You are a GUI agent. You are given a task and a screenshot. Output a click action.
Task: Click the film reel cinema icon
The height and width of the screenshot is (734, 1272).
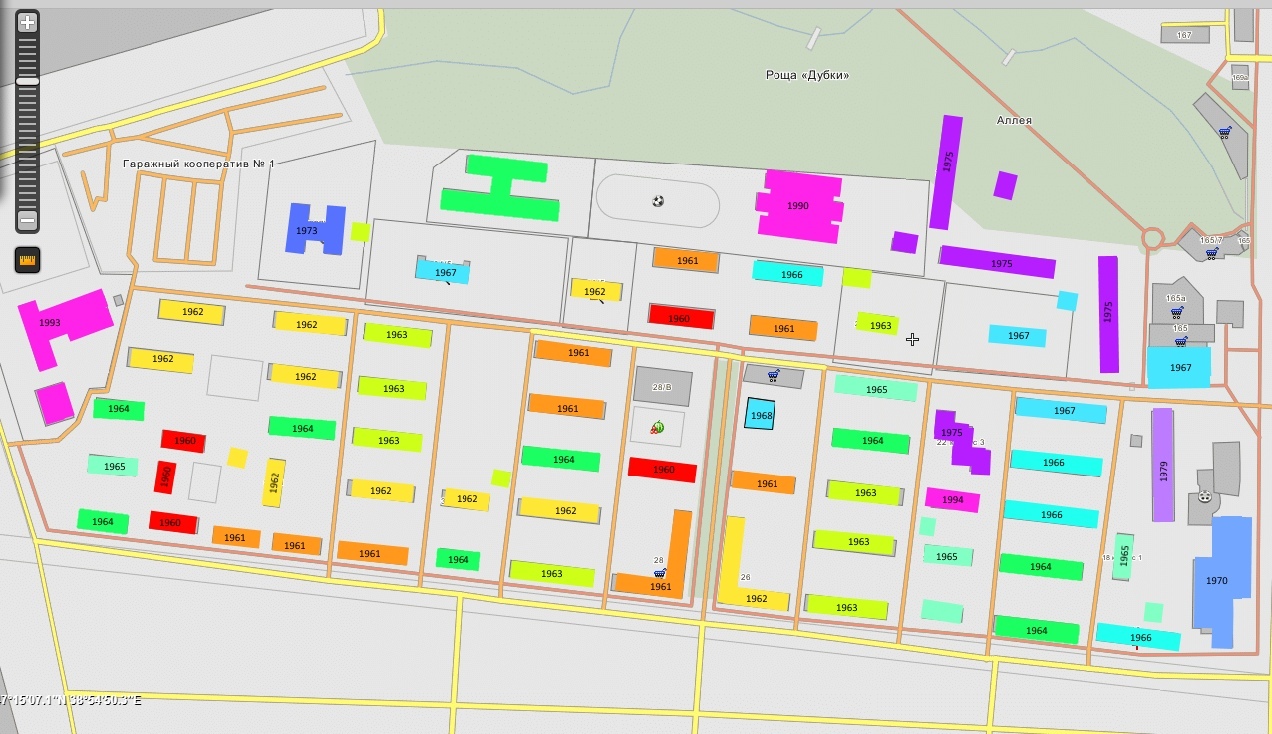pyautogui.click(x=1204, y=497)
